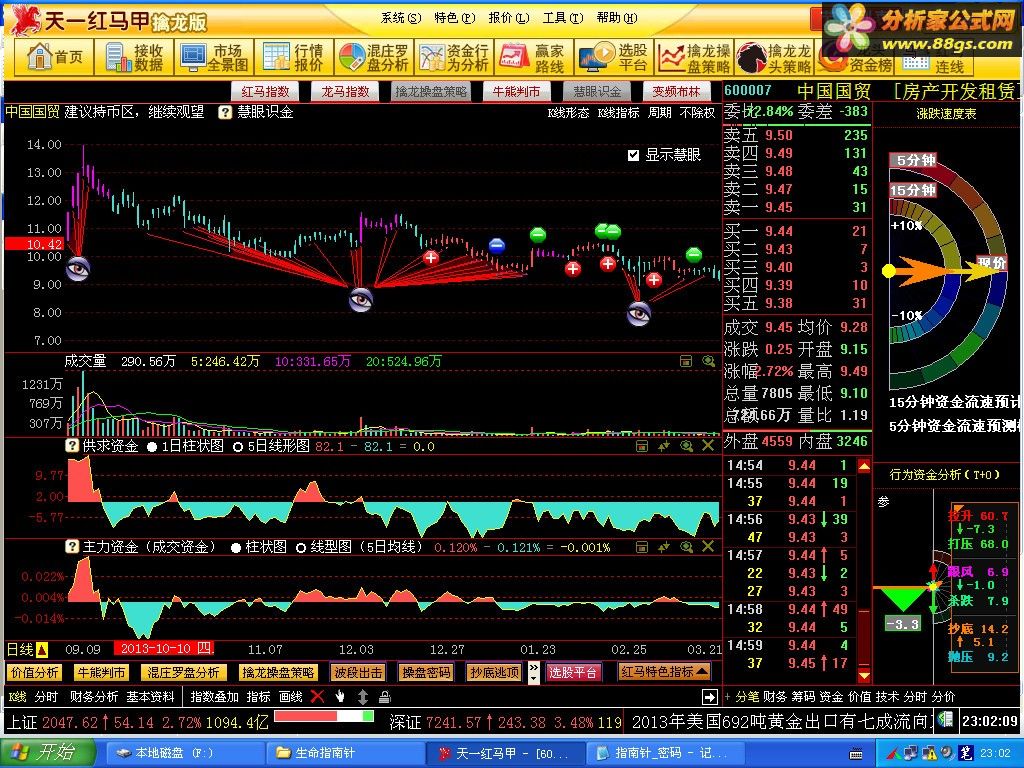
Task: Pin the 供求资金 panel with pin icon
Action: pos(664,445)
